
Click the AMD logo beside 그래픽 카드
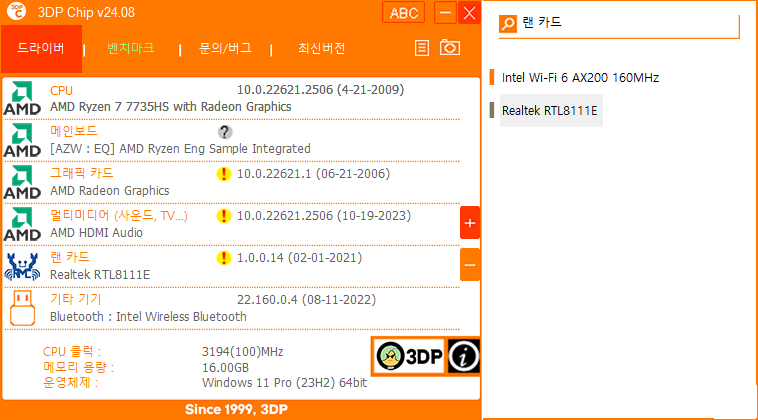22,182
